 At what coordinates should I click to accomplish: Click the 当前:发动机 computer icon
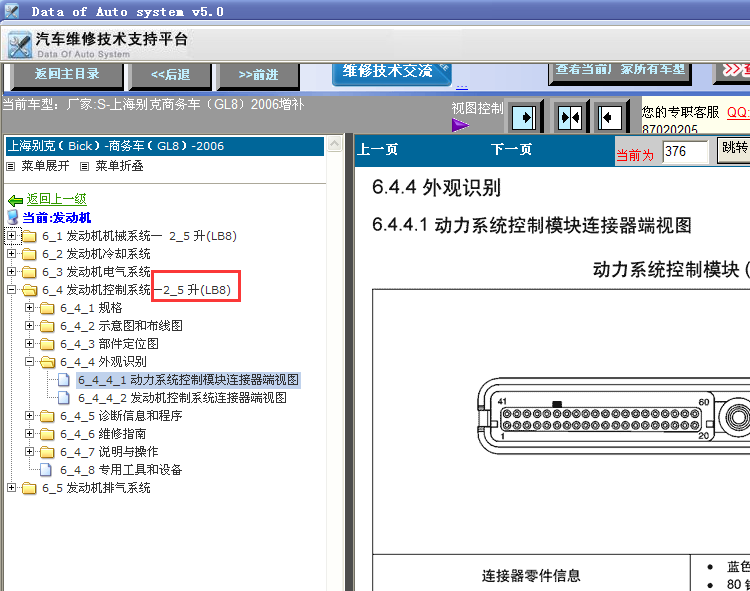[13, 217]
